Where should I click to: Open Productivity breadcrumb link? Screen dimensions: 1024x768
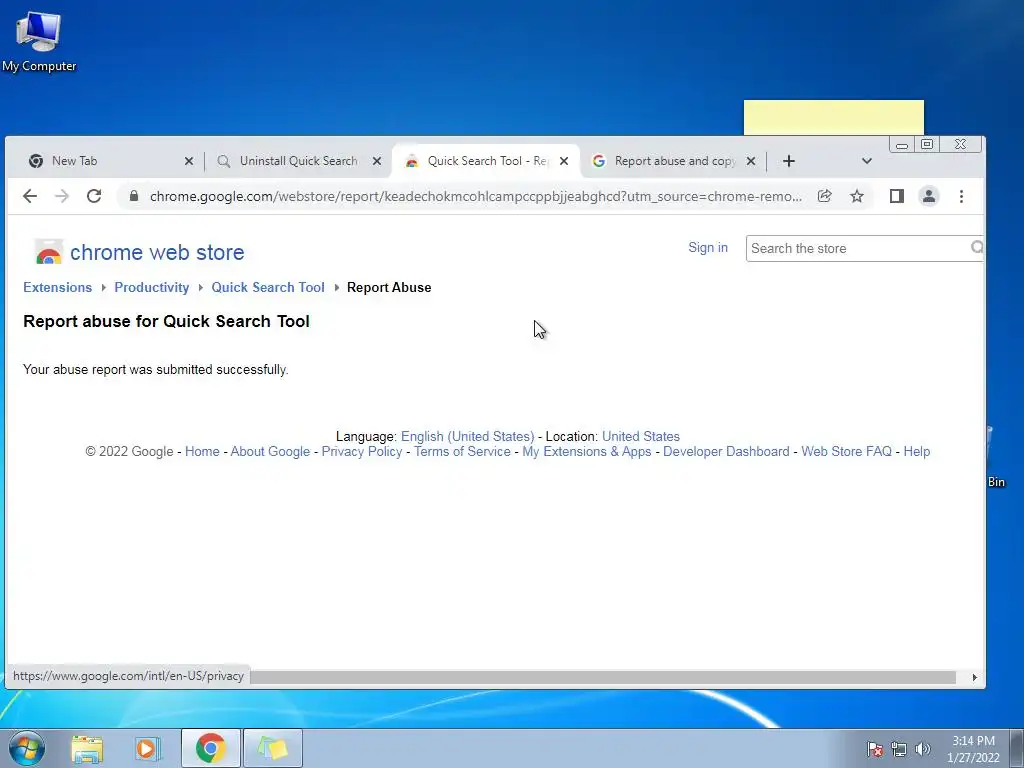point(152,287)
